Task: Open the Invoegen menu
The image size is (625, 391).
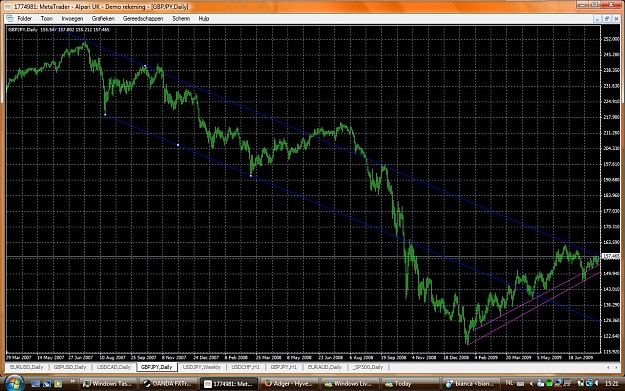Action: (72, 18)
